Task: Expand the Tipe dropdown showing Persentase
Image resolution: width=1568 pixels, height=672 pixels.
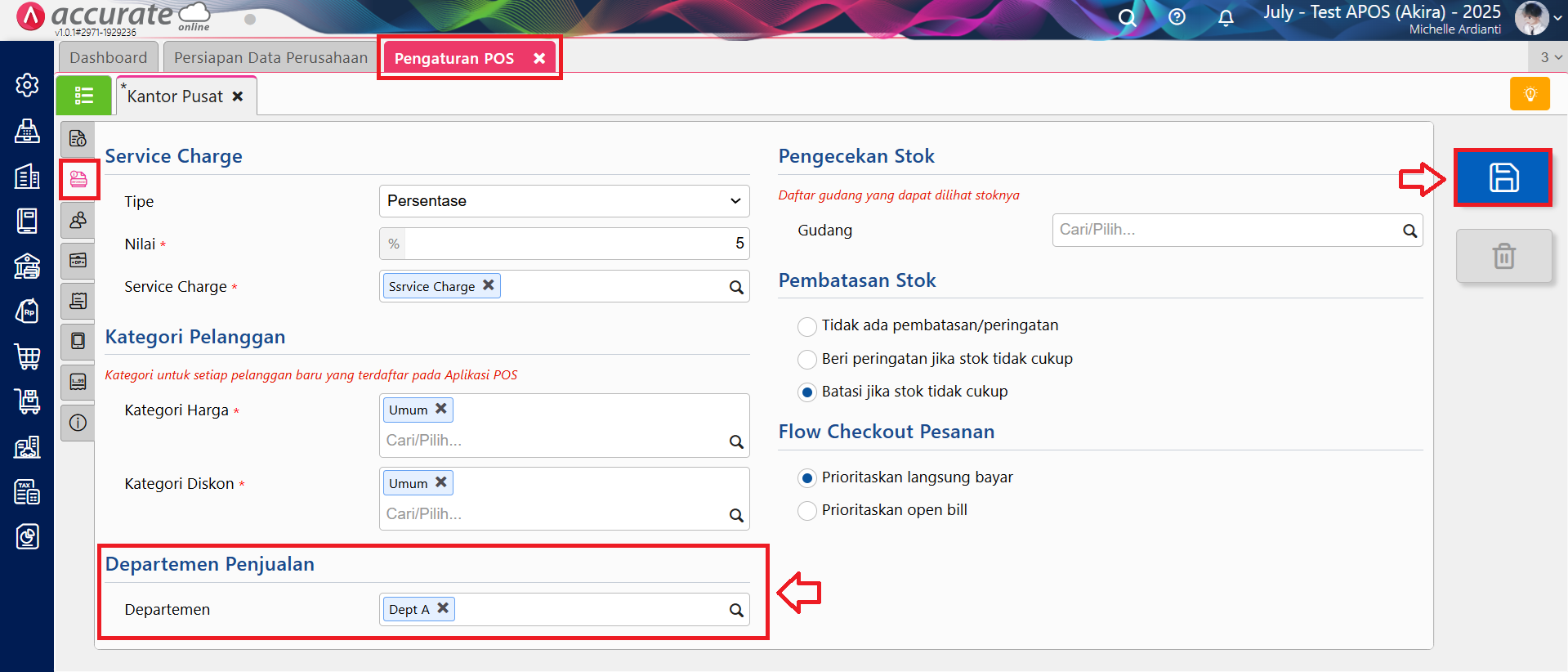Action: click(x=564, y=201)
